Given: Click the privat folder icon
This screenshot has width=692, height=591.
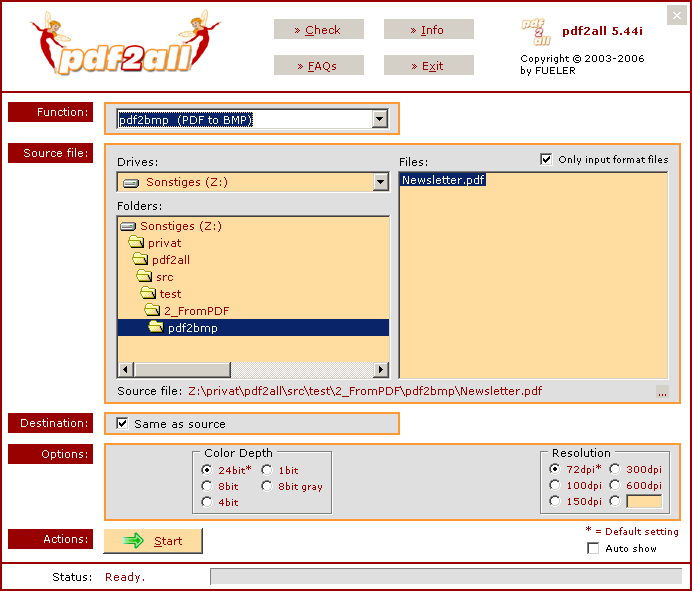Looking at the screenshot, I should (x=136, y=242).
